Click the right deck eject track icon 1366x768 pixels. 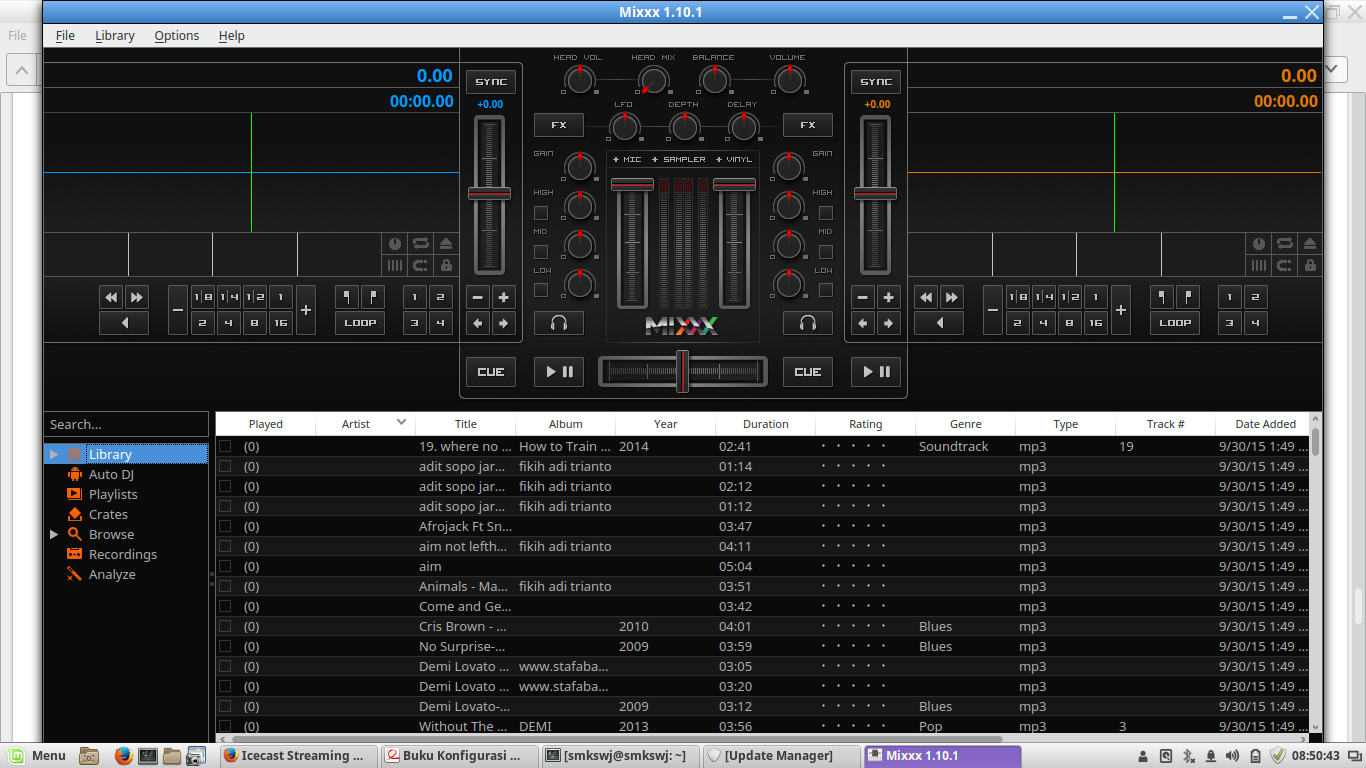tap(1310, 243)
